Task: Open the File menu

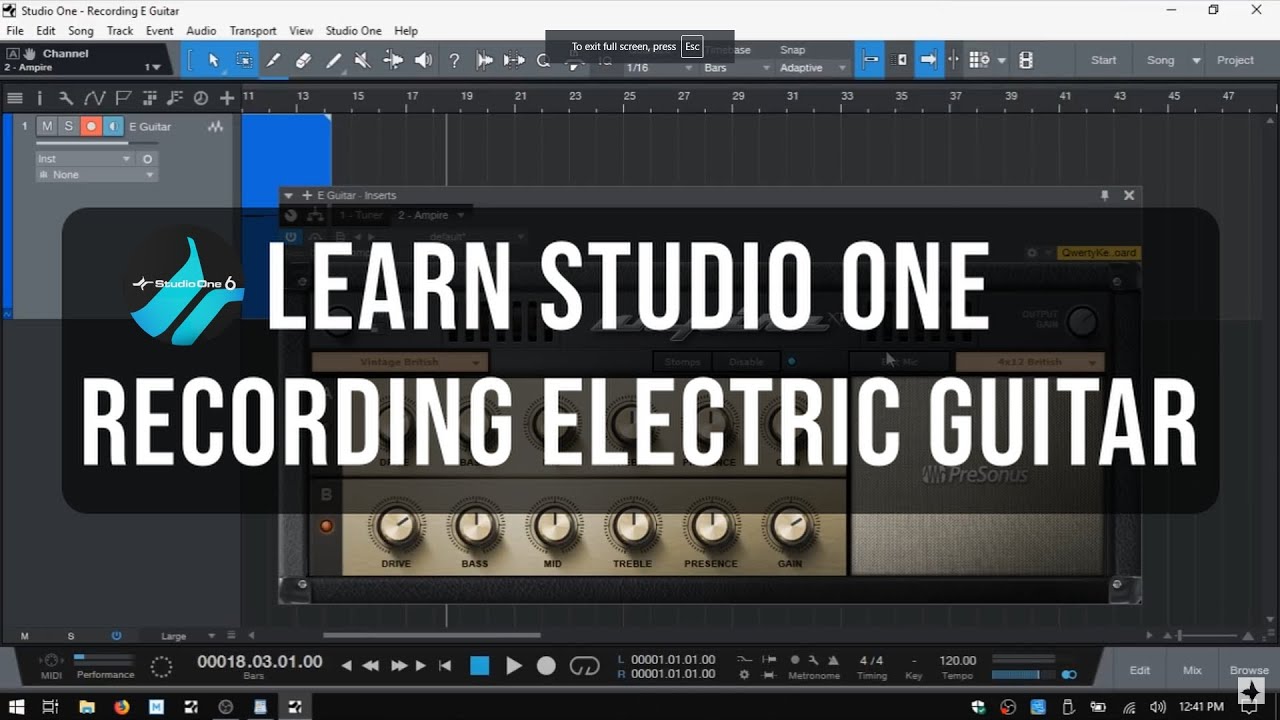Action: point(15,31)
